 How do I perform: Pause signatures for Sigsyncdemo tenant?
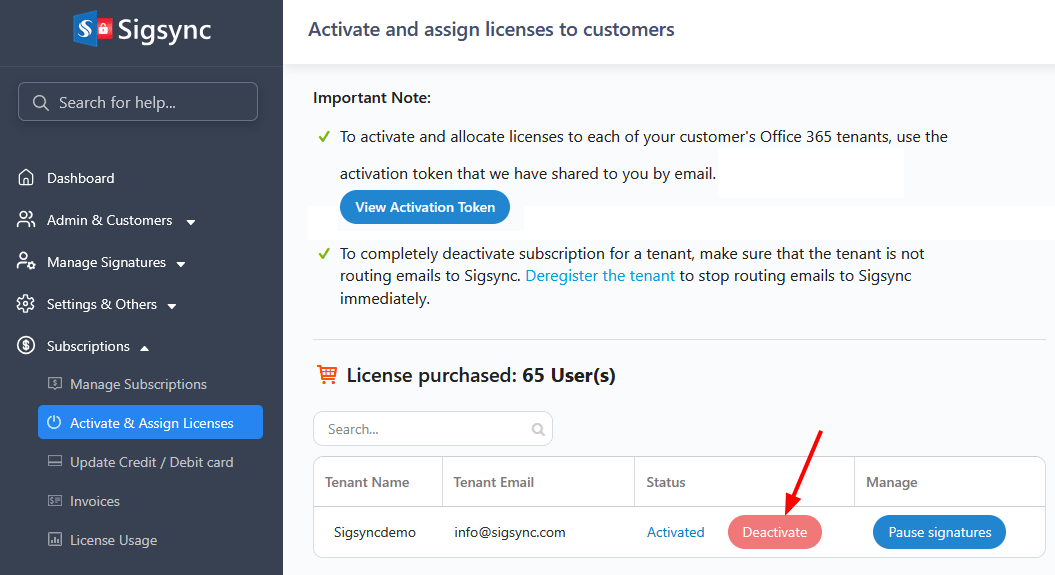[939, 532]
